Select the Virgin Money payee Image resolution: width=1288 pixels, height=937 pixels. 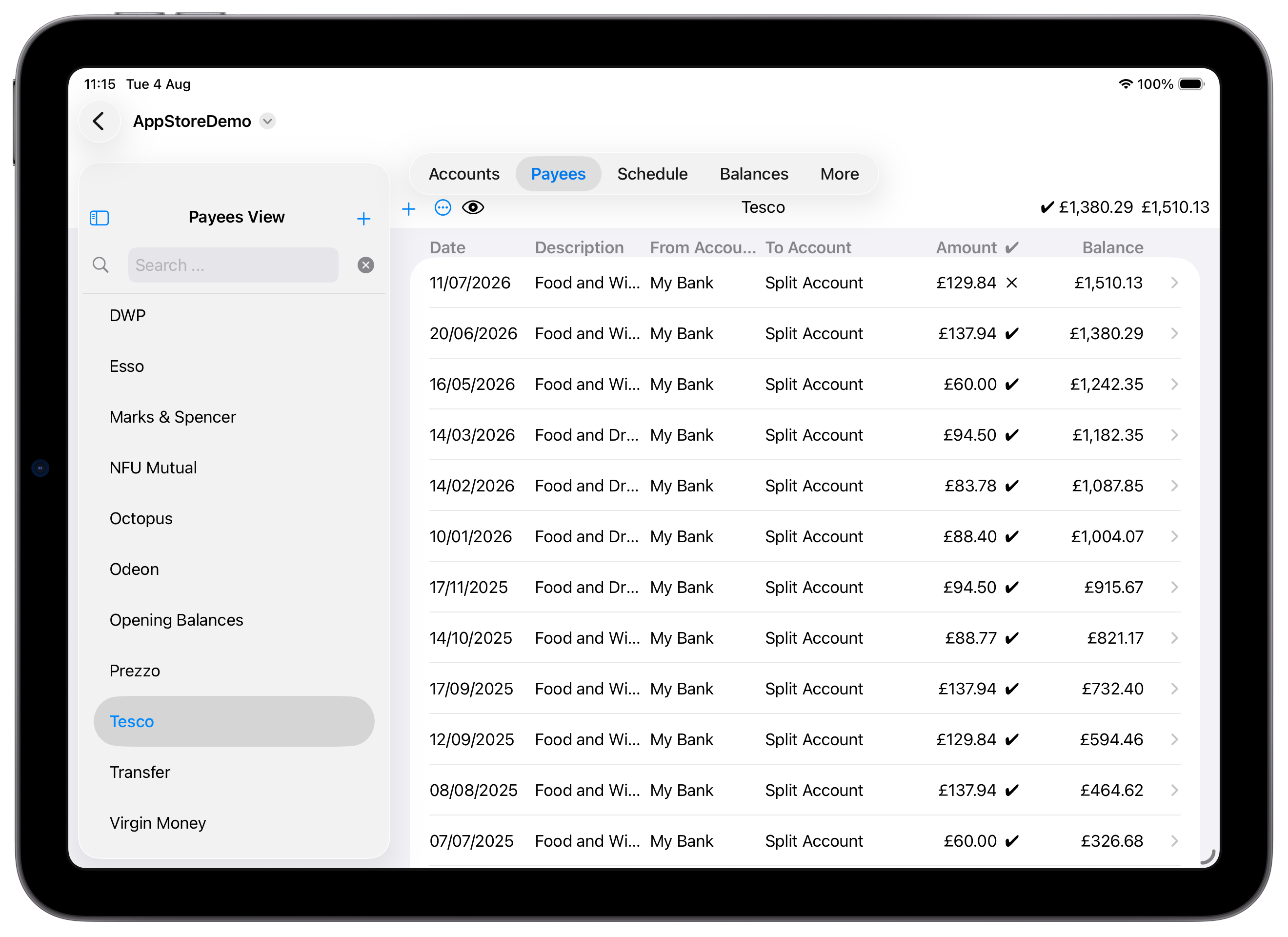coord(234,823)
